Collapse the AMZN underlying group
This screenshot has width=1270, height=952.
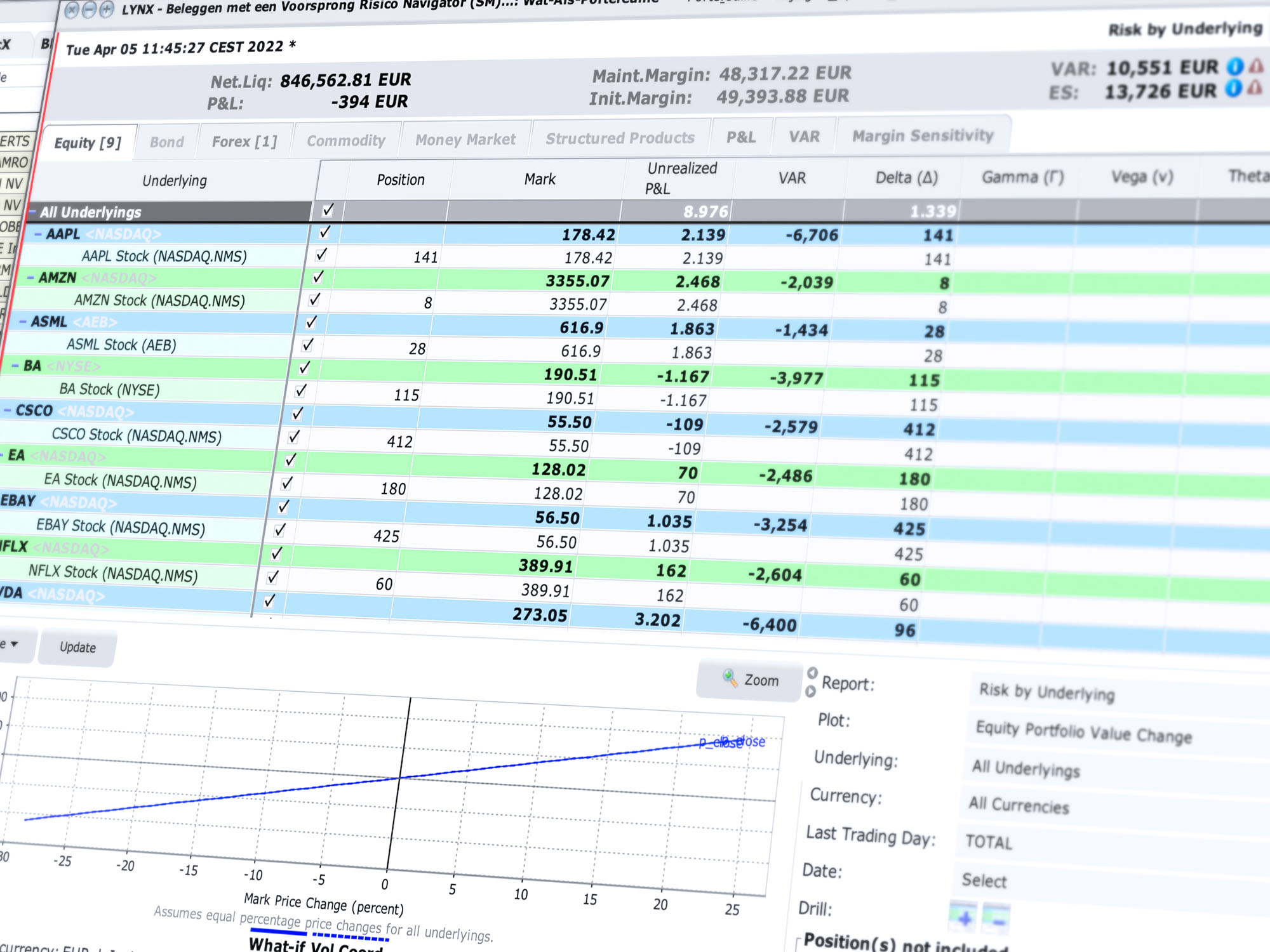pos(30,278)
